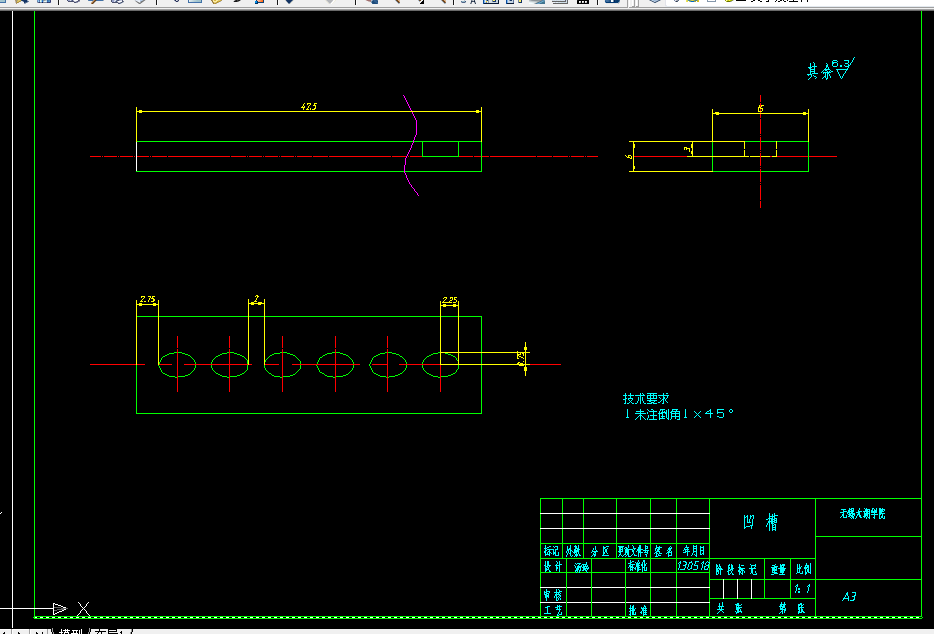Click the UCS X axis arrow icon
934x634 pixels.
tap(60, 608)
